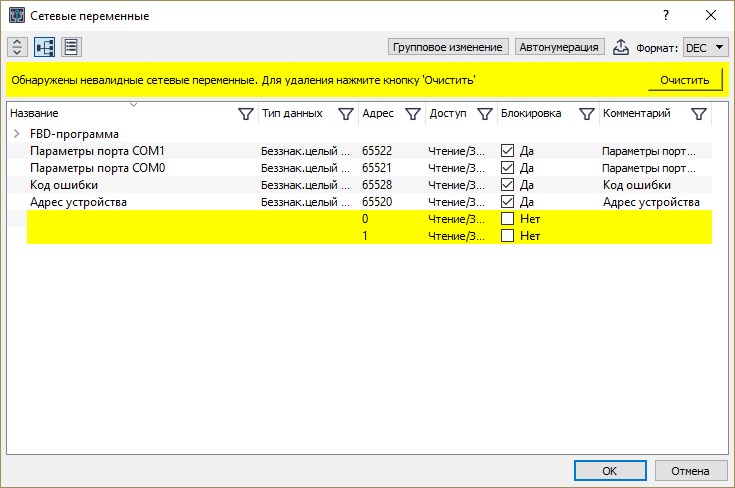This screenshot has width=735, height=488.
Task: Click the expand/collapse all rows icon
Action: pos(17,47)
